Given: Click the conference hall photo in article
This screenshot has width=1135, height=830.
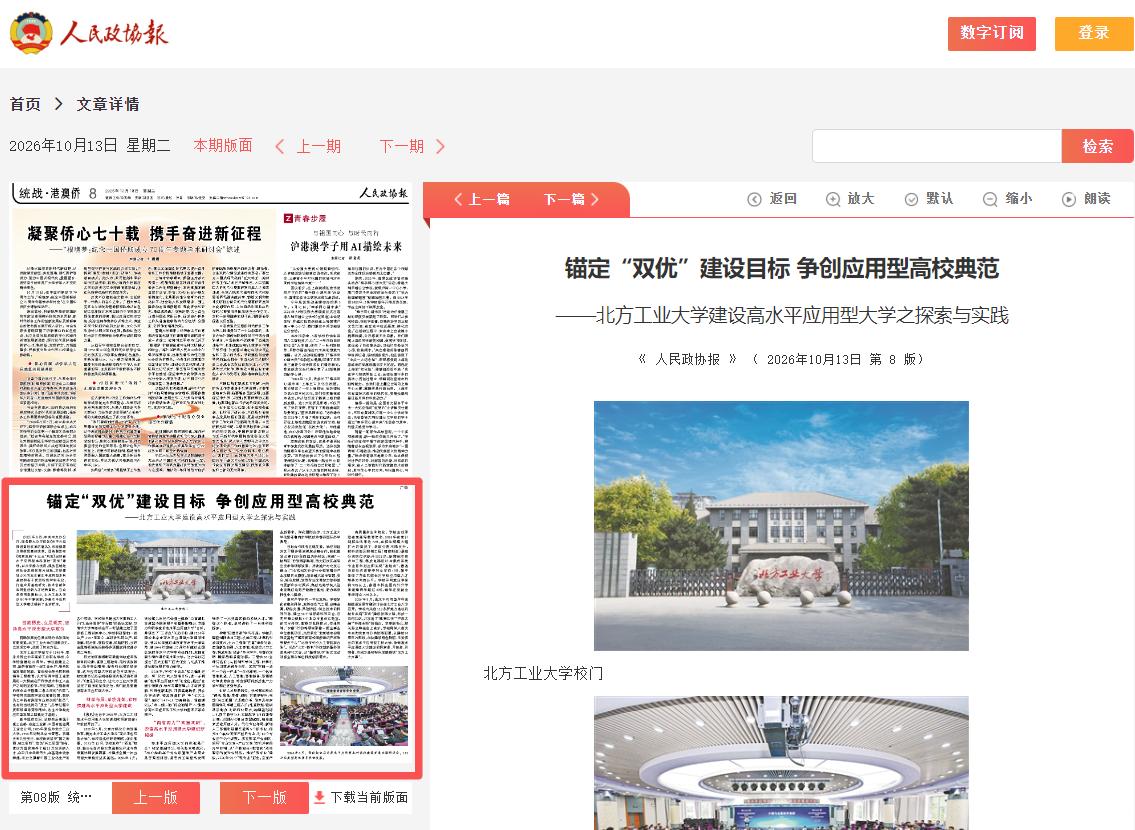Looking at the screenshot, I should coord(781,763).
